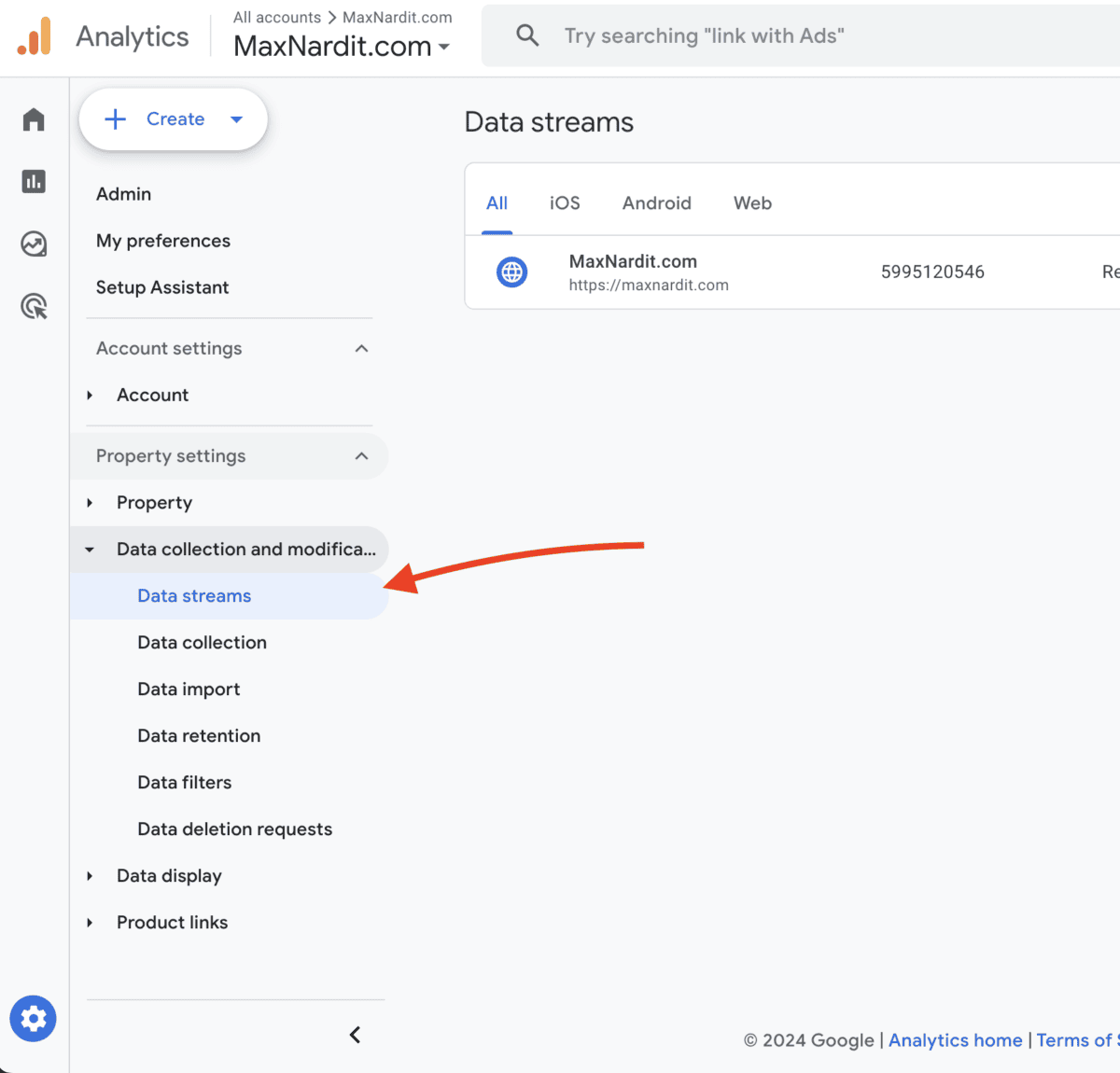
Task: Expand the Account tree item
Action: (90, 396)
